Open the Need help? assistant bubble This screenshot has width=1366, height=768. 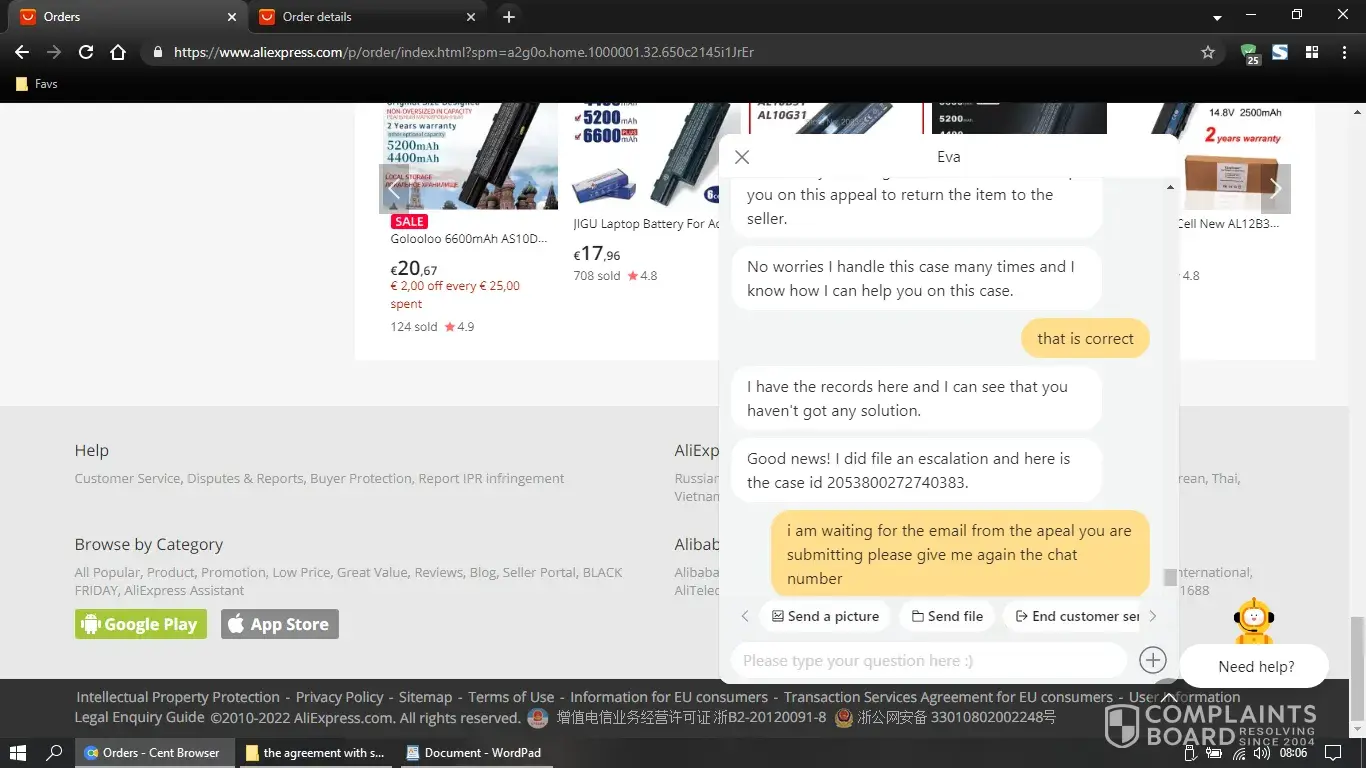click(x=1255, y=666)
